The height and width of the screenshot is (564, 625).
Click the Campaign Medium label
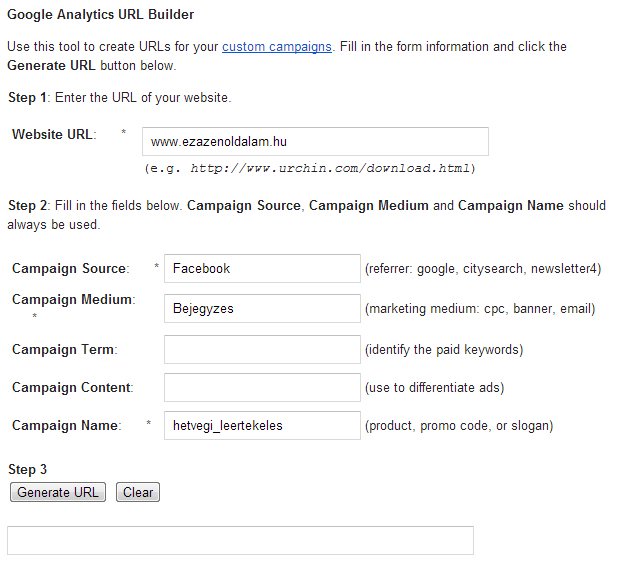[x=73, y=300]
